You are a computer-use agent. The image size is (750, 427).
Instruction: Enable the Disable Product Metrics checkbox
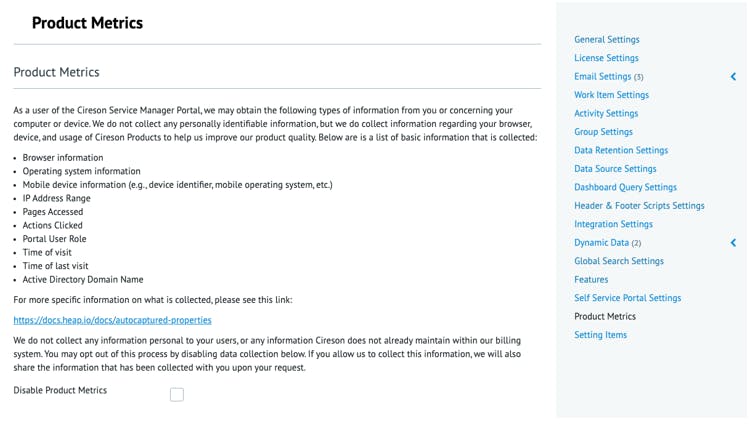tap(177, 395)
